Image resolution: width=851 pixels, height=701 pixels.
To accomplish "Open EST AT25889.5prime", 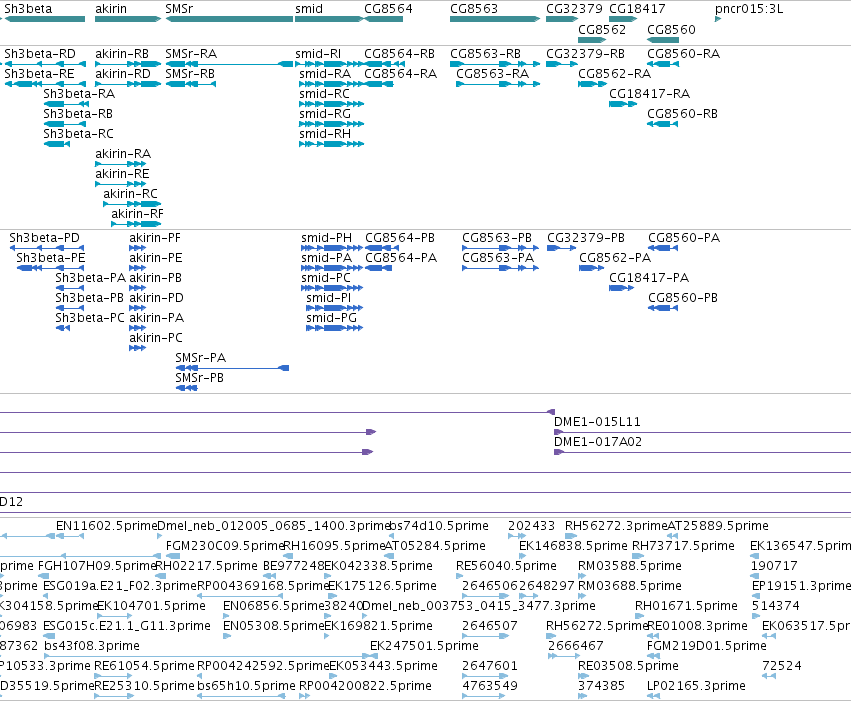I will click(x=718, y=526).
